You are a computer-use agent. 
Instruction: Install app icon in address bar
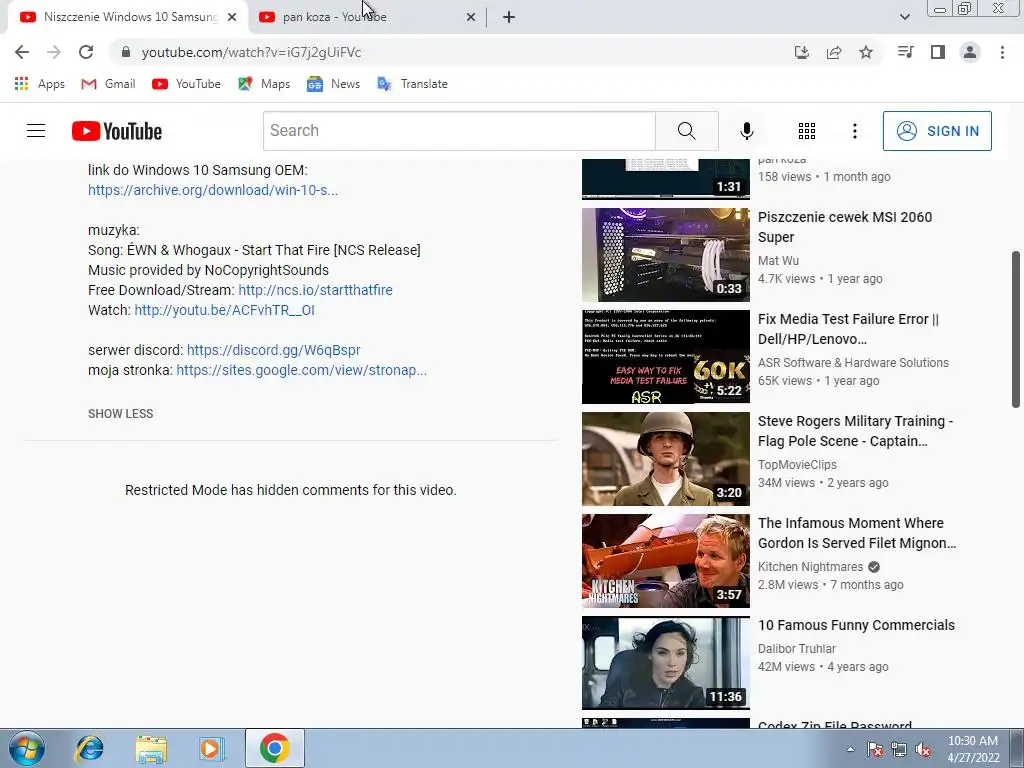(x=801, y=52)
